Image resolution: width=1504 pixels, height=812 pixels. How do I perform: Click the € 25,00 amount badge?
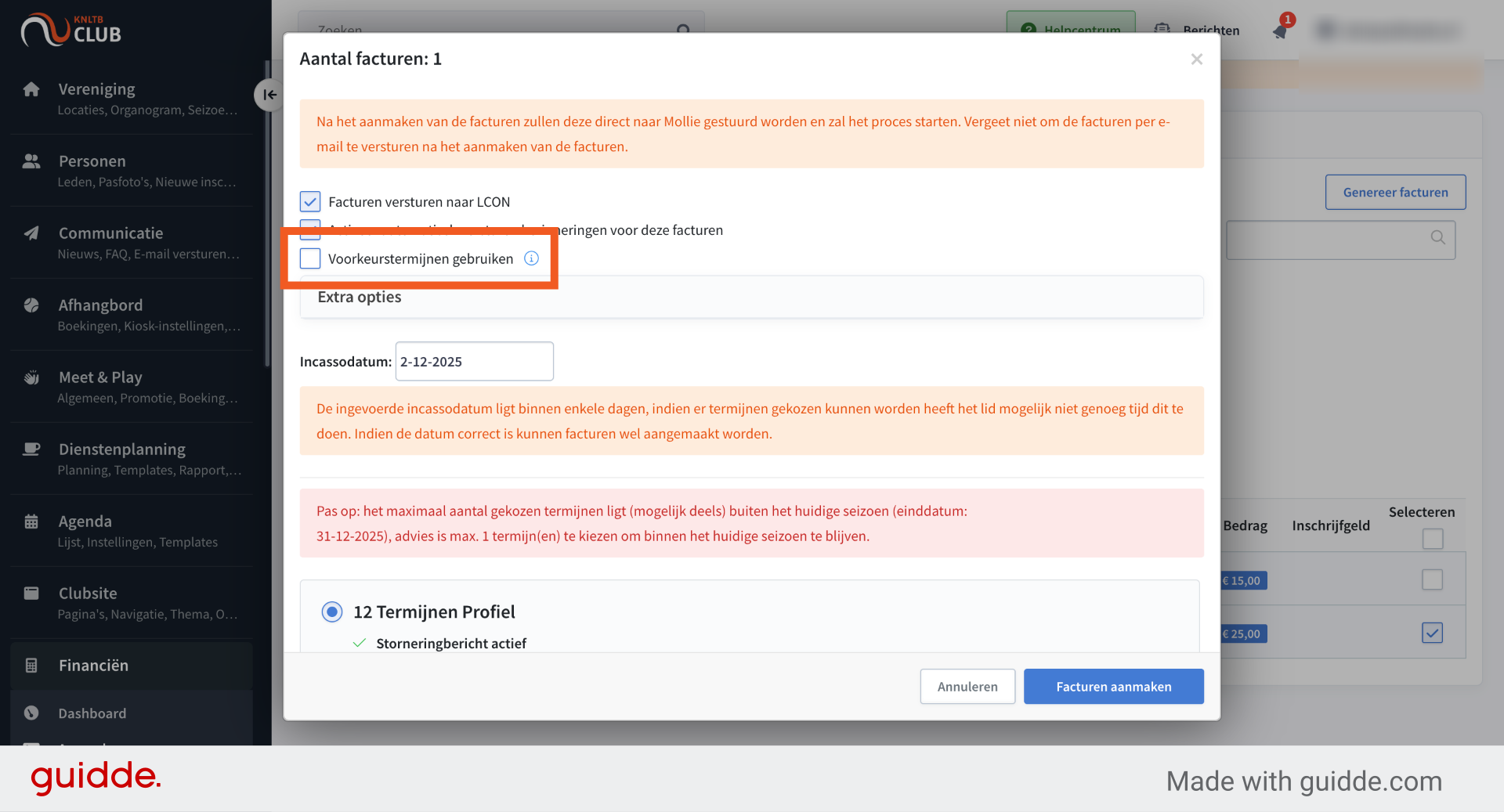[x=1244, y=633]
